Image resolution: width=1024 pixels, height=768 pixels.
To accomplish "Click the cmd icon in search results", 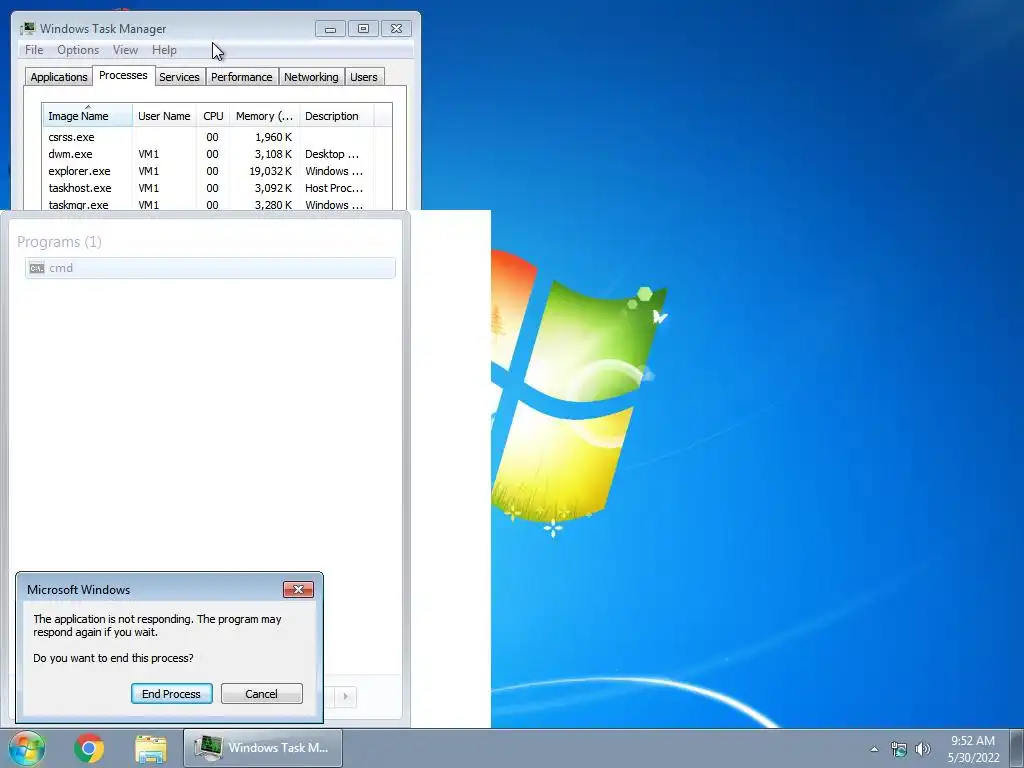I will (x=37, y=268).
